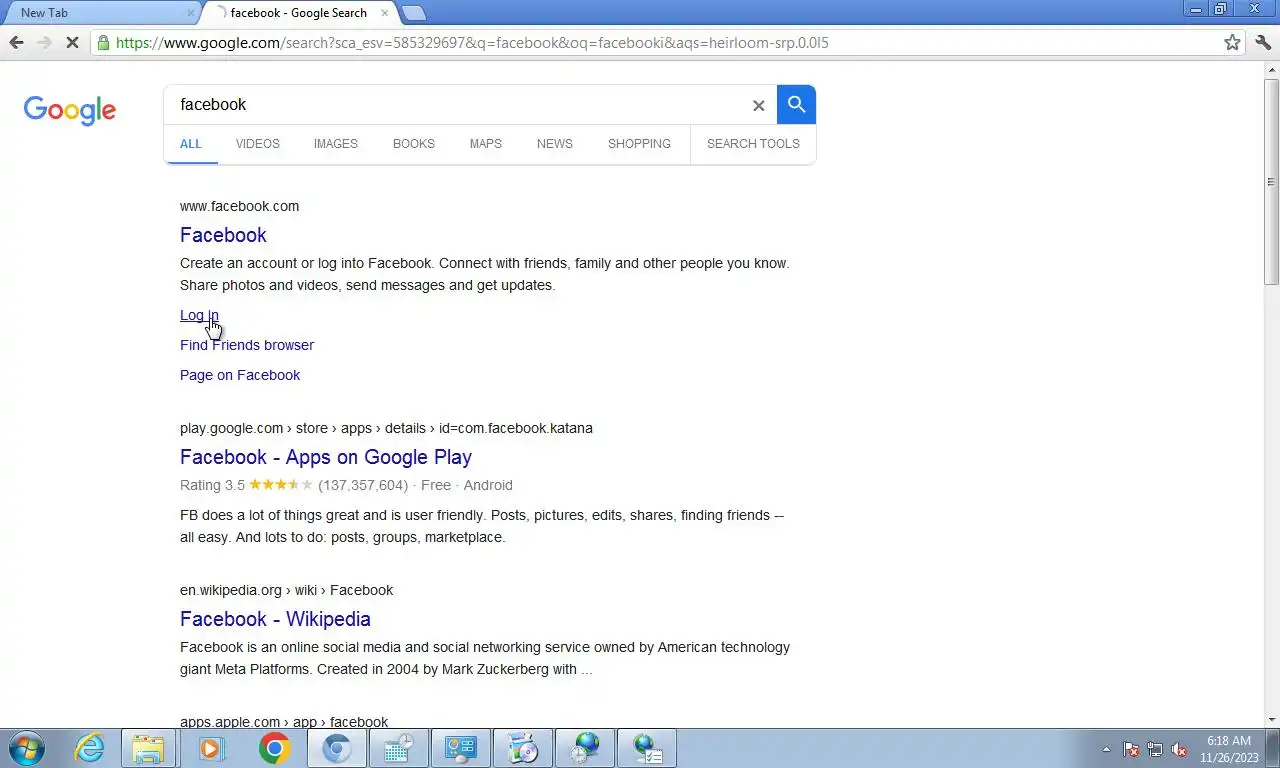The height and width of the screenshot is (768, 1280).
Task: Click the Google Chrome taskbar icon
Action: click(x=274, y=748)
